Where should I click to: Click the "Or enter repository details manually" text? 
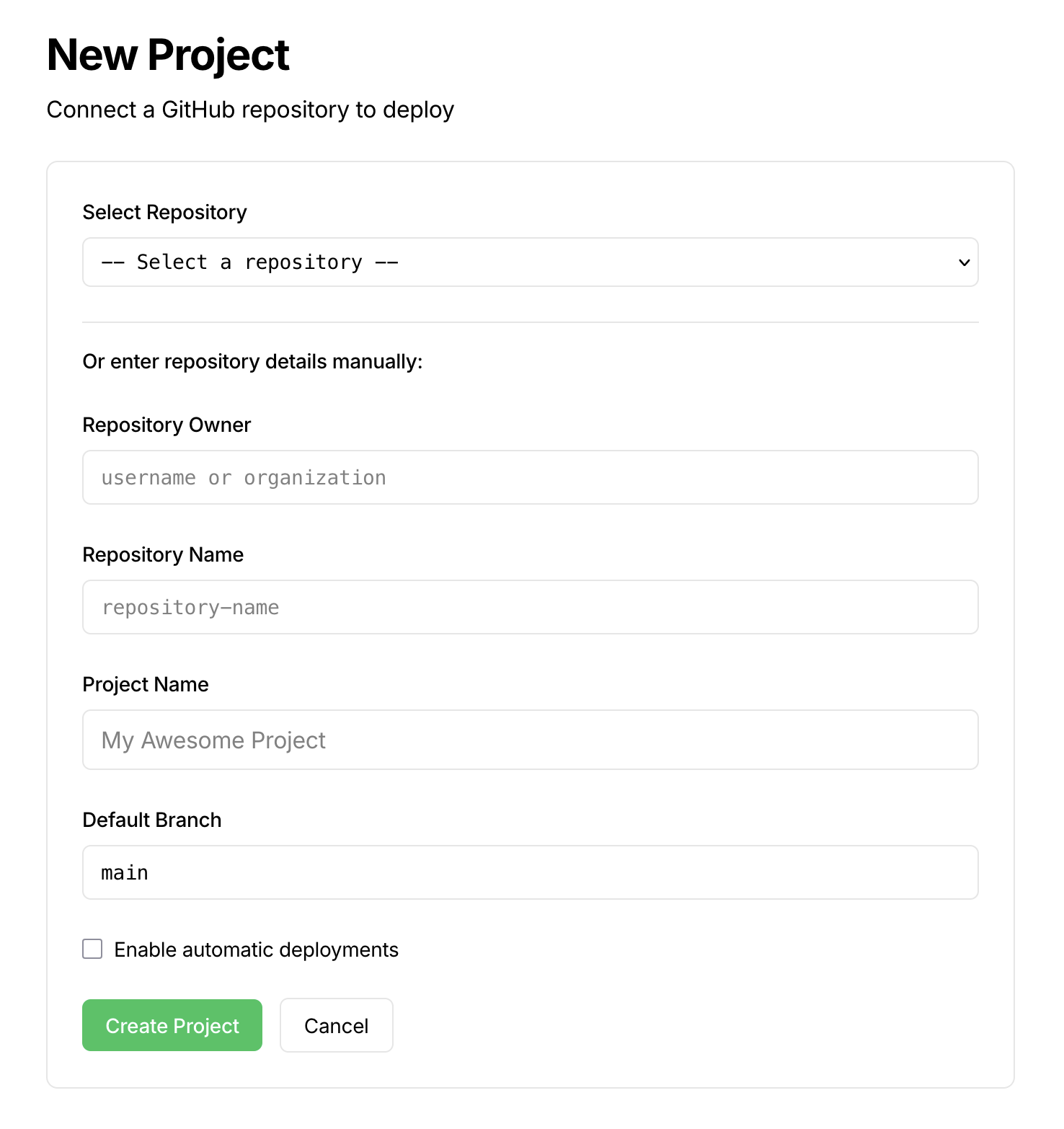coord(252,361)
